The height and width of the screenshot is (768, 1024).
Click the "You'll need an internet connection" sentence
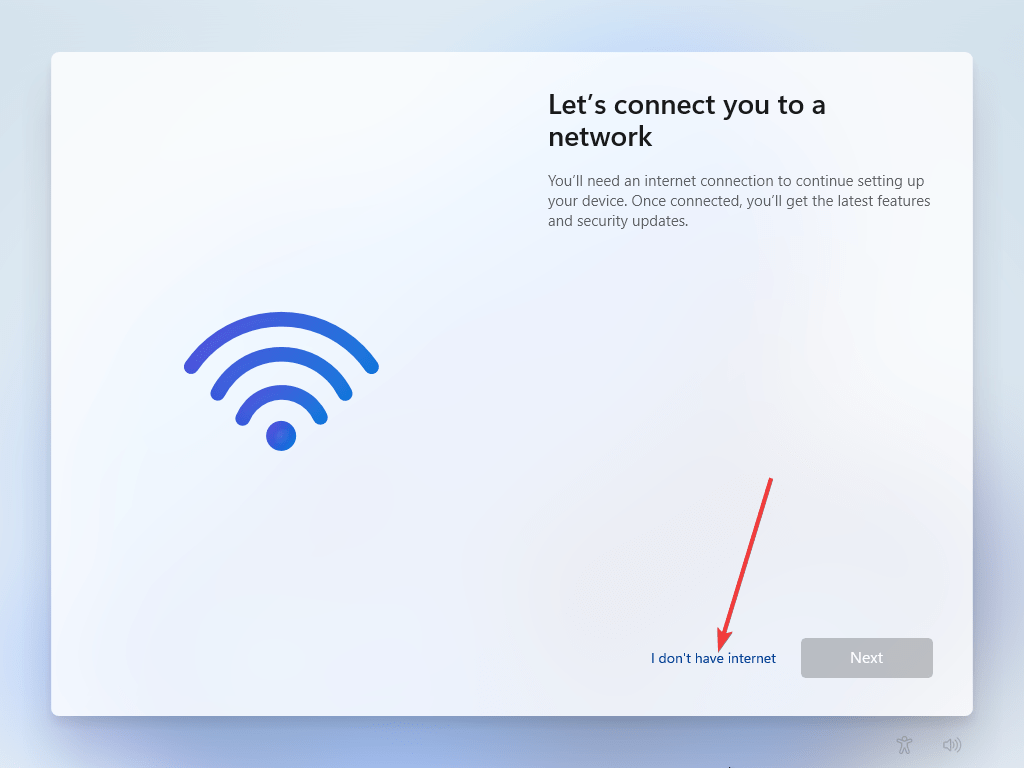[736, 181]
